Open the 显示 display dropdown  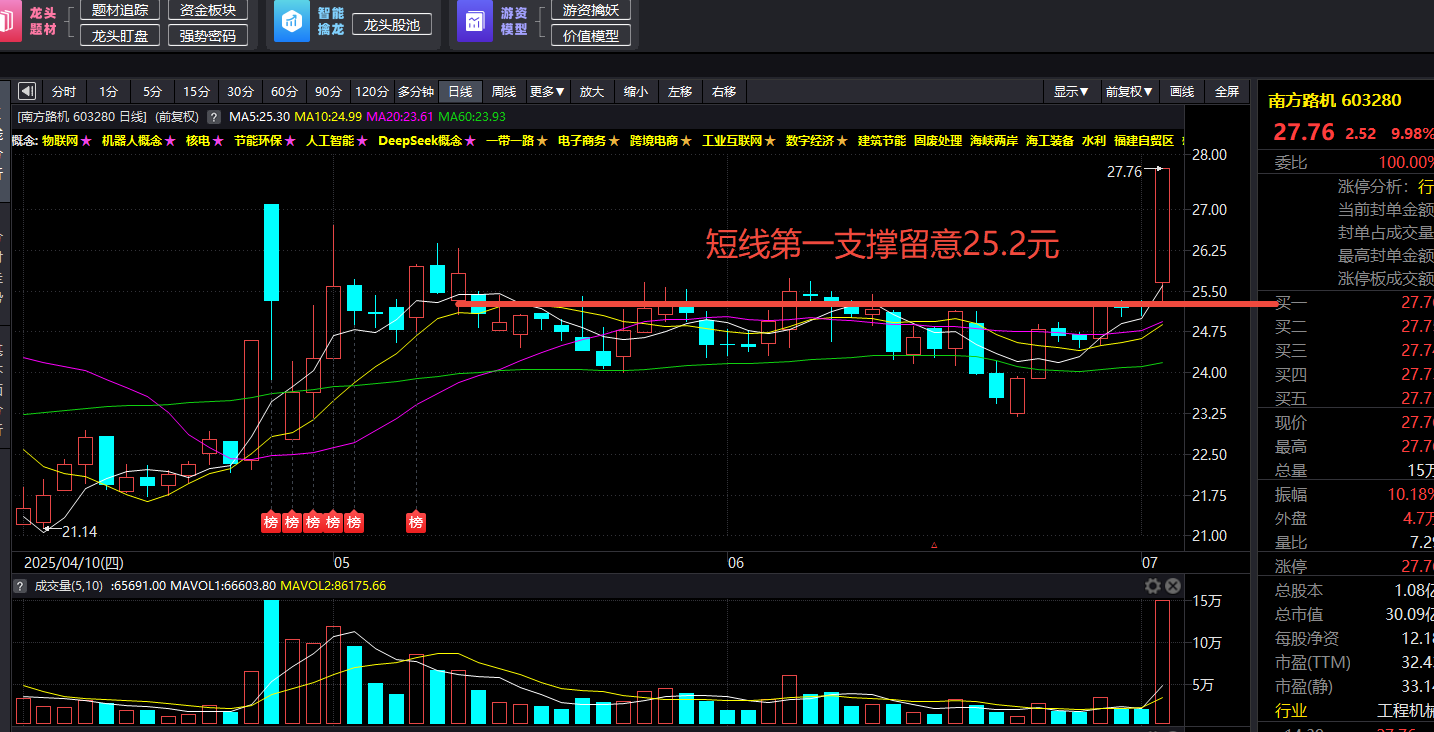1071,92
